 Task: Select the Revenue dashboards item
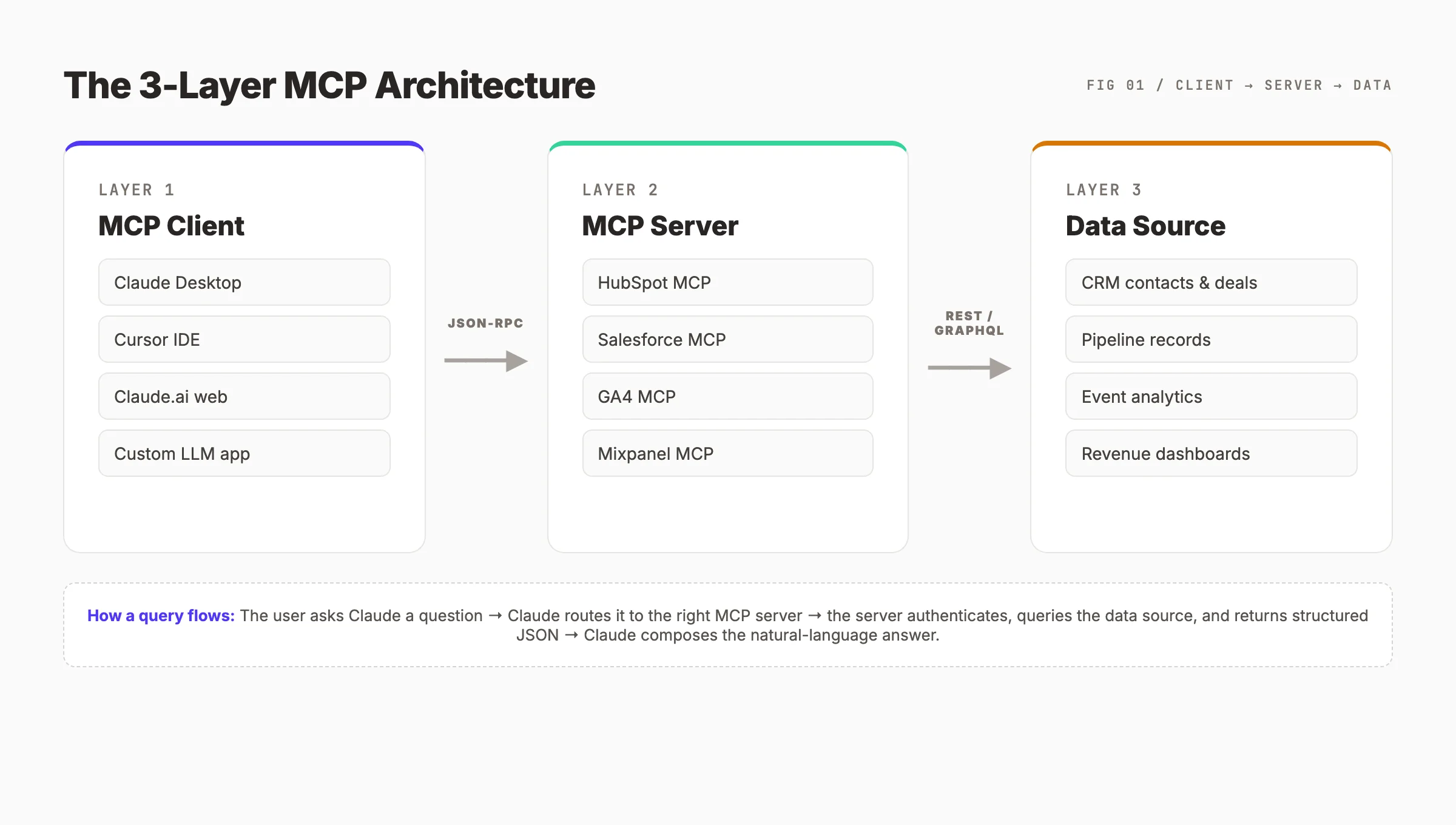[x=1211, y=453]
